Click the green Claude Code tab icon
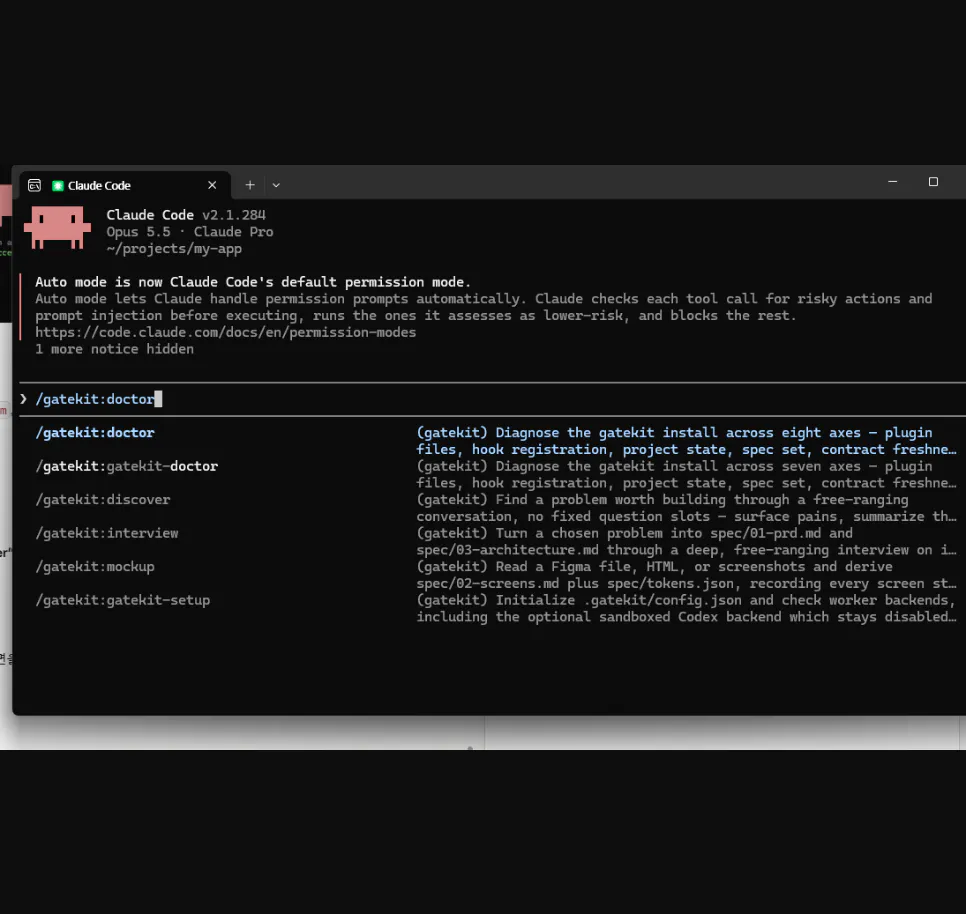Screen dimensions: 966x914 coord(58,186)
